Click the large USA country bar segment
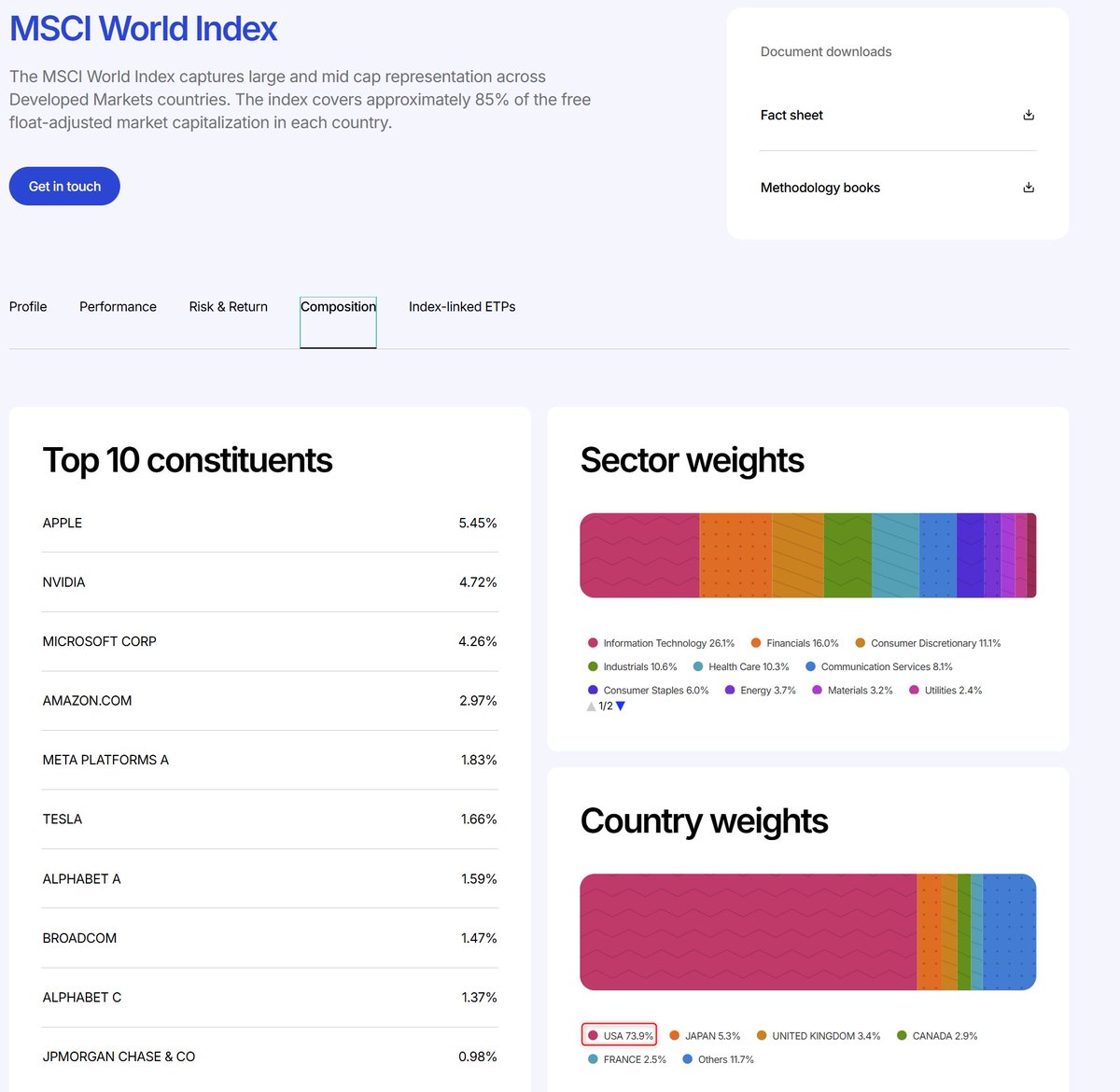 point(749,931)
